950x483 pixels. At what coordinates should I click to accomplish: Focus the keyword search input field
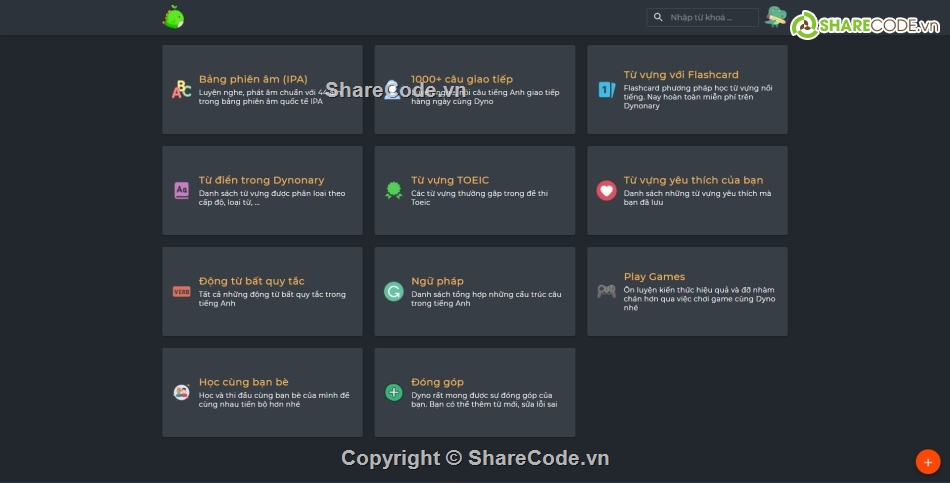(712, 17)
